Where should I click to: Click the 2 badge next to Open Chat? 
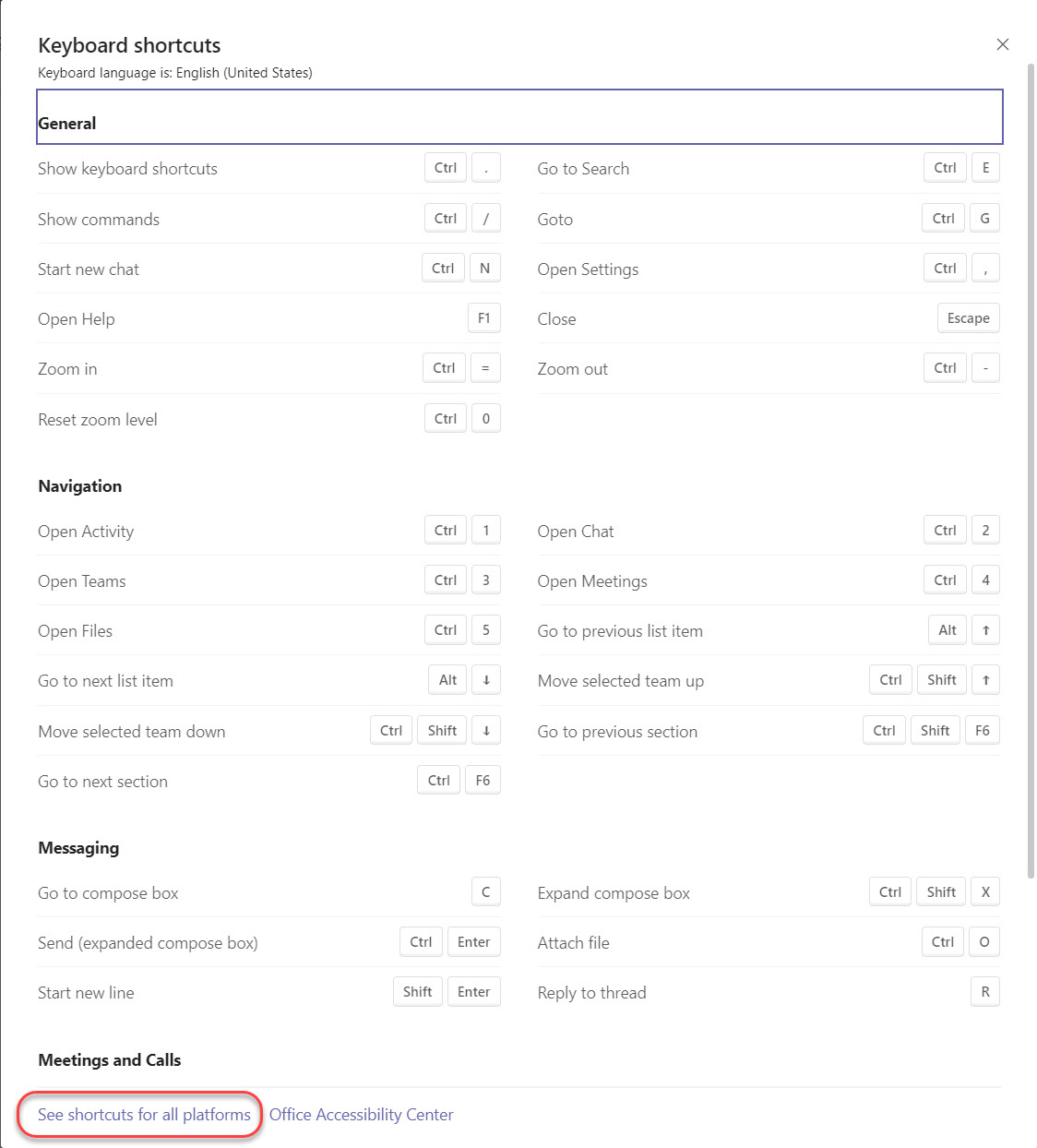pyautogui.click(x=985, y=530)
